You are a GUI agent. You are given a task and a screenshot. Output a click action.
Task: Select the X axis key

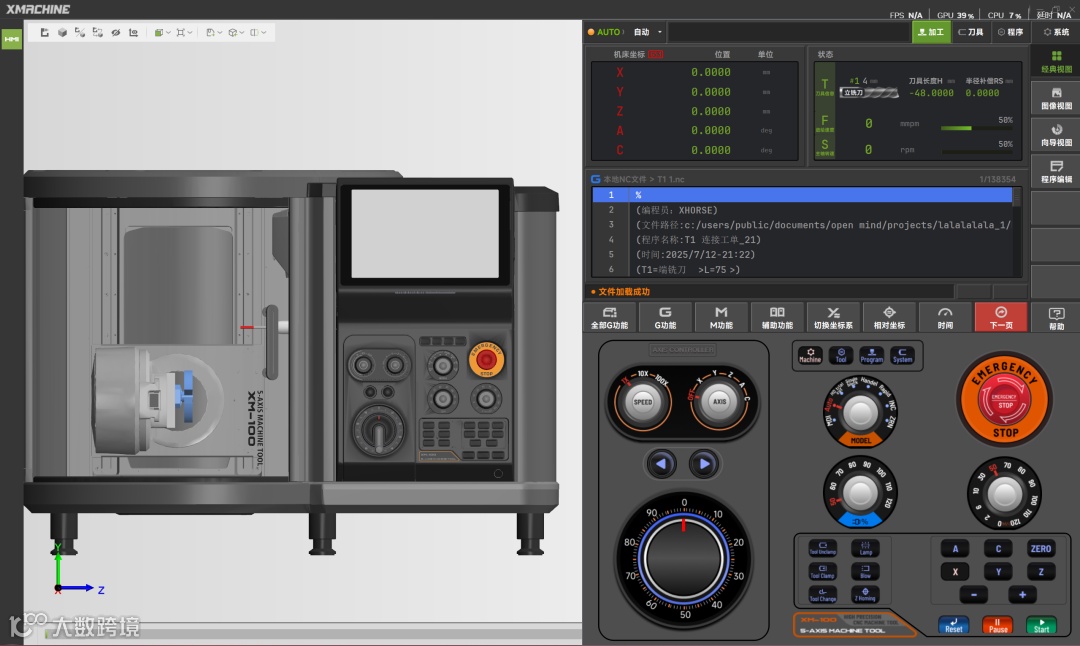click(955, 572)
